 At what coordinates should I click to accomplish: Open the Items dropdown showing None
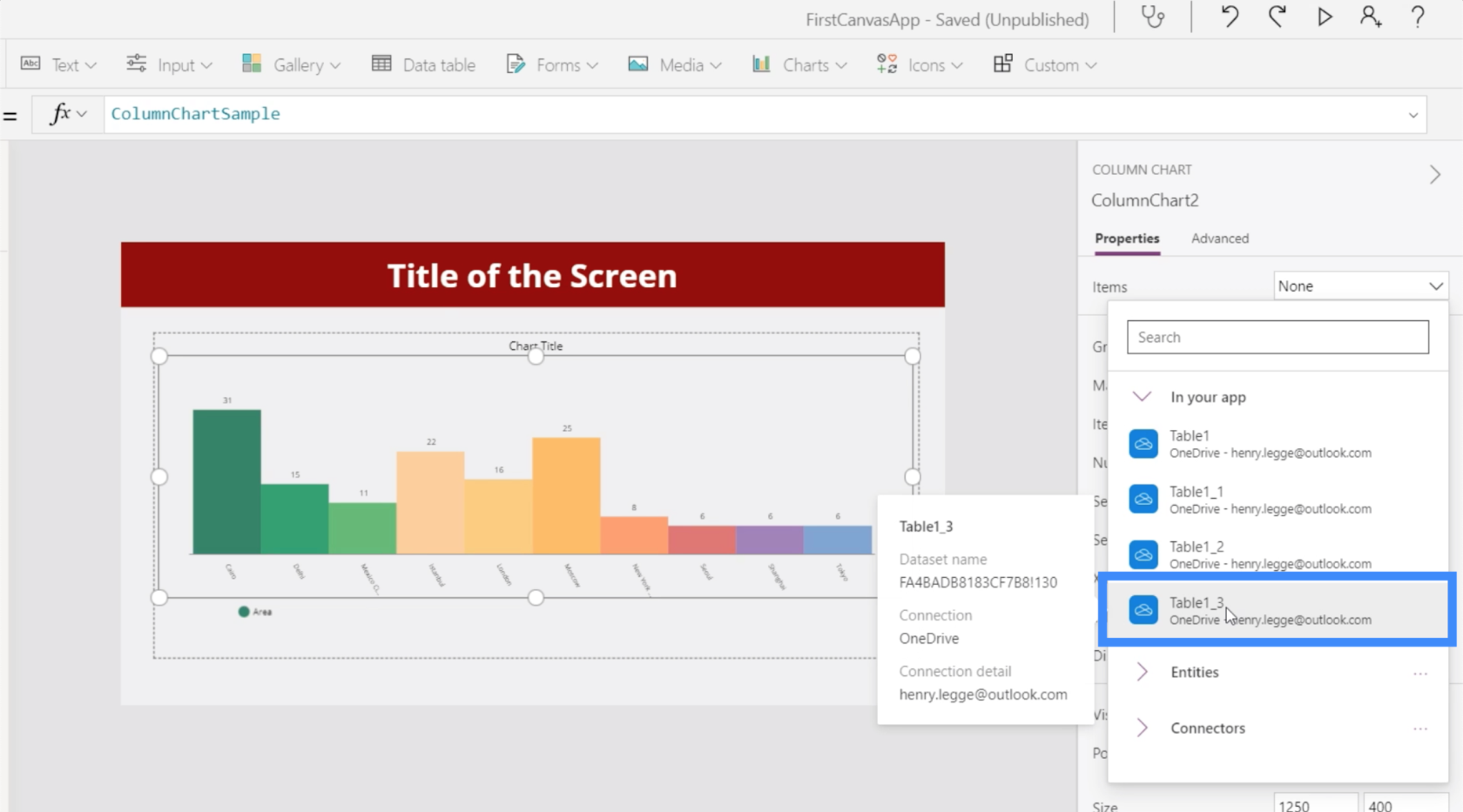(1360, 285)
